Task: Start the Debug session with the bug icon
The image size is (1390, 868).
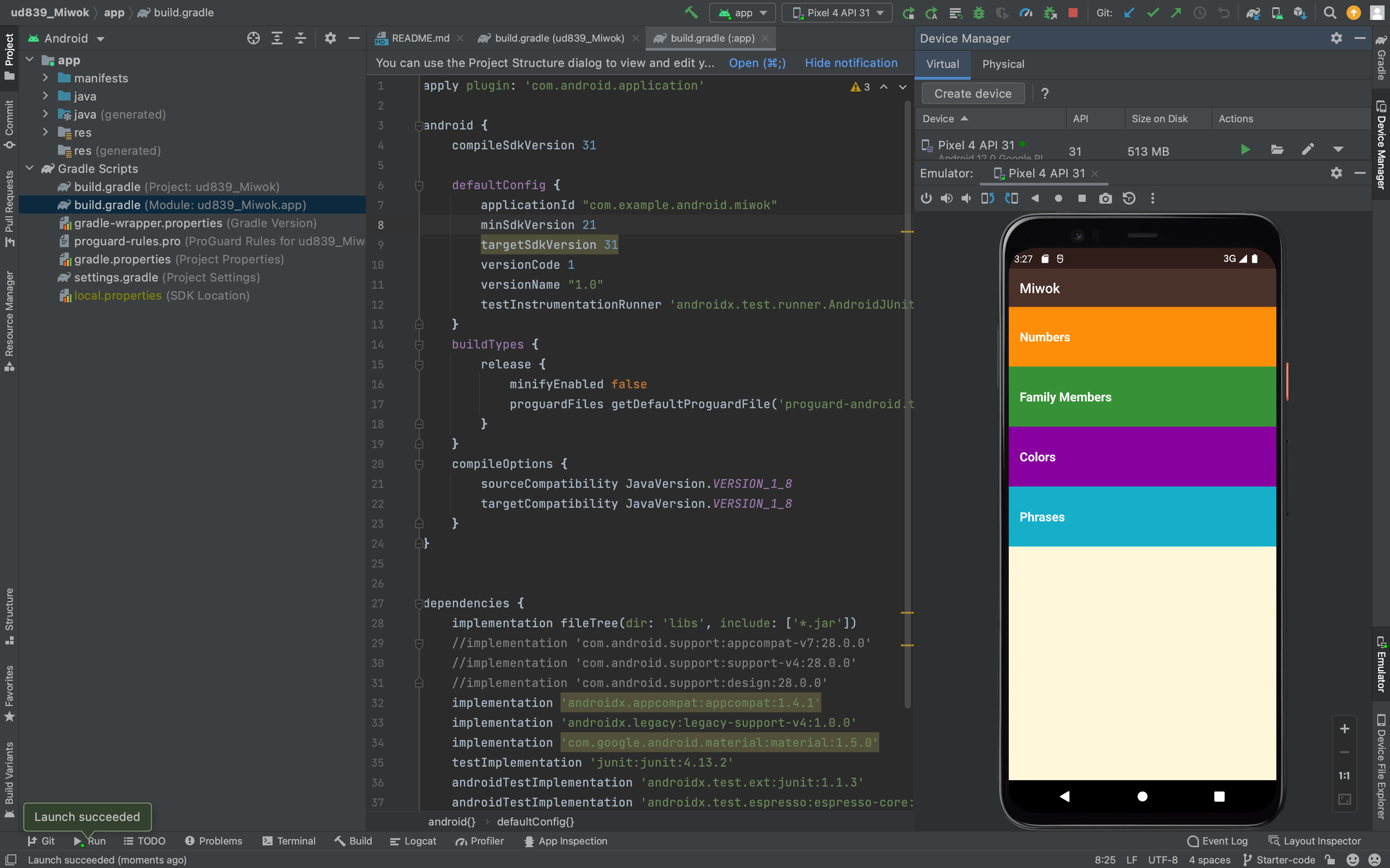Action: tap(979, 13)
